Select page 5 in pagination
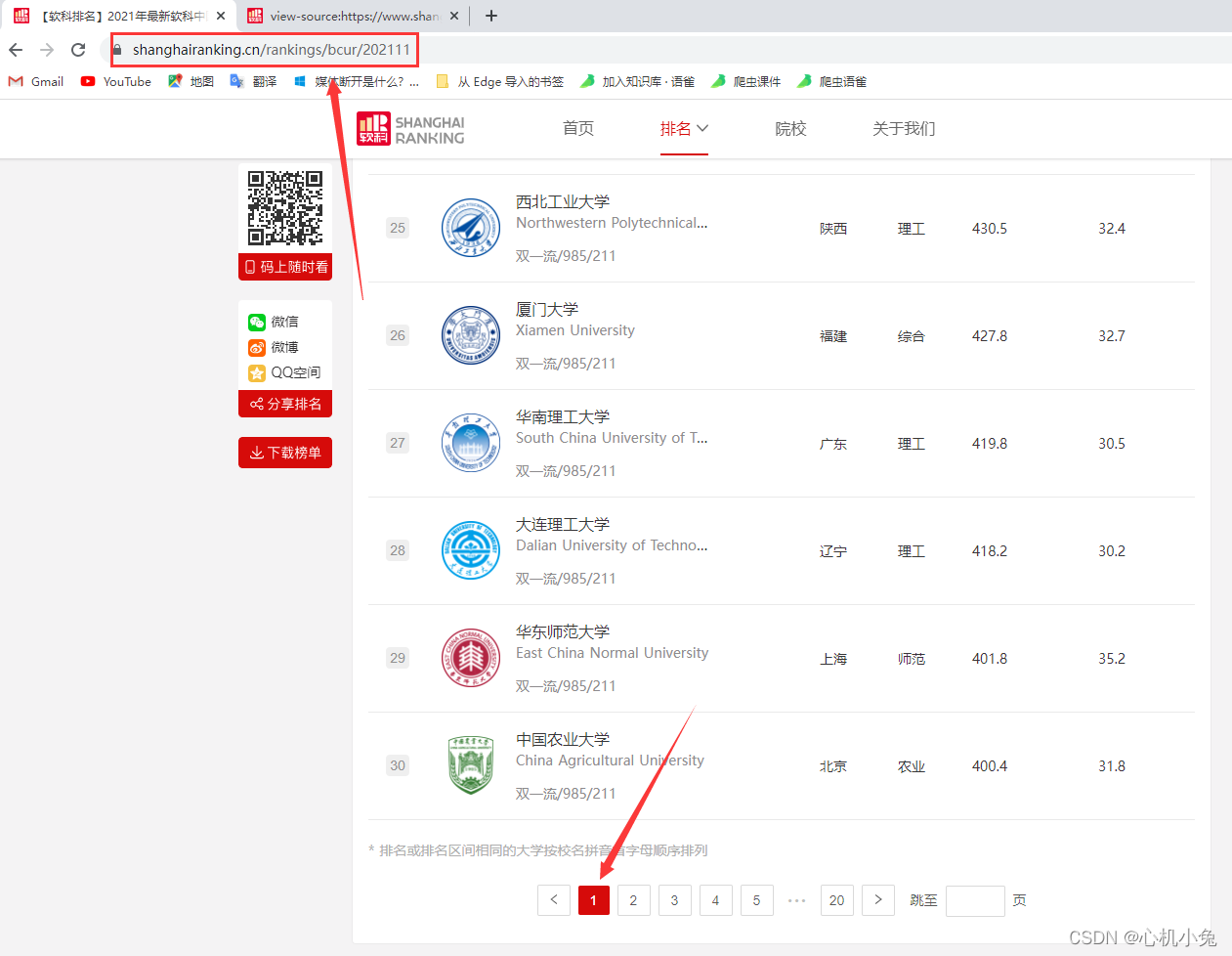Viewport: 1232px width, 956px height. coord(757,900)
